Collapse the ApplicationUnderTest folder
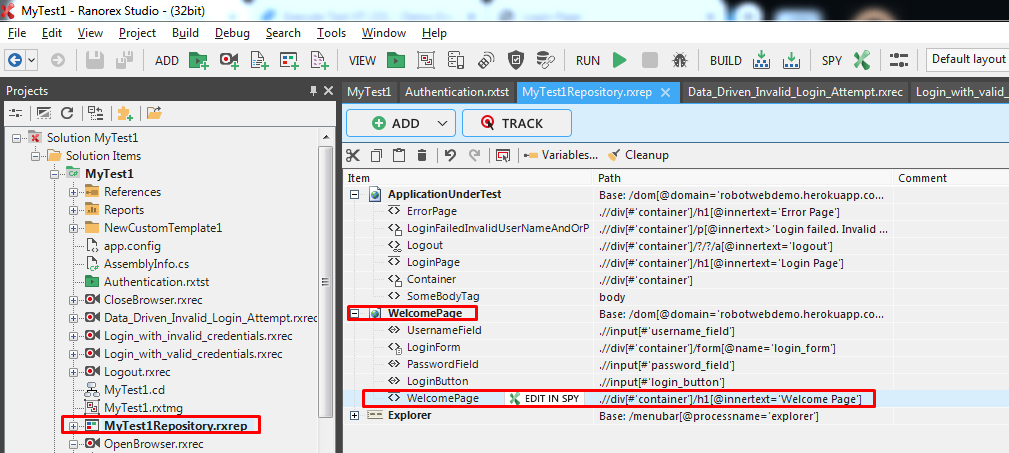Screen dimensions: 1009x453 [x=354, y=194]
